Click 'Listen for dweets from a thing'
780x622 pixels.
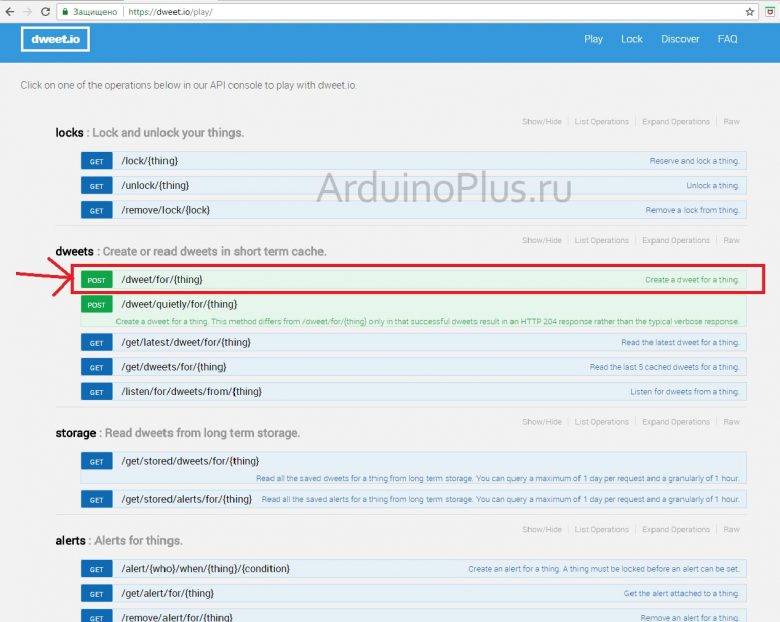685,392
